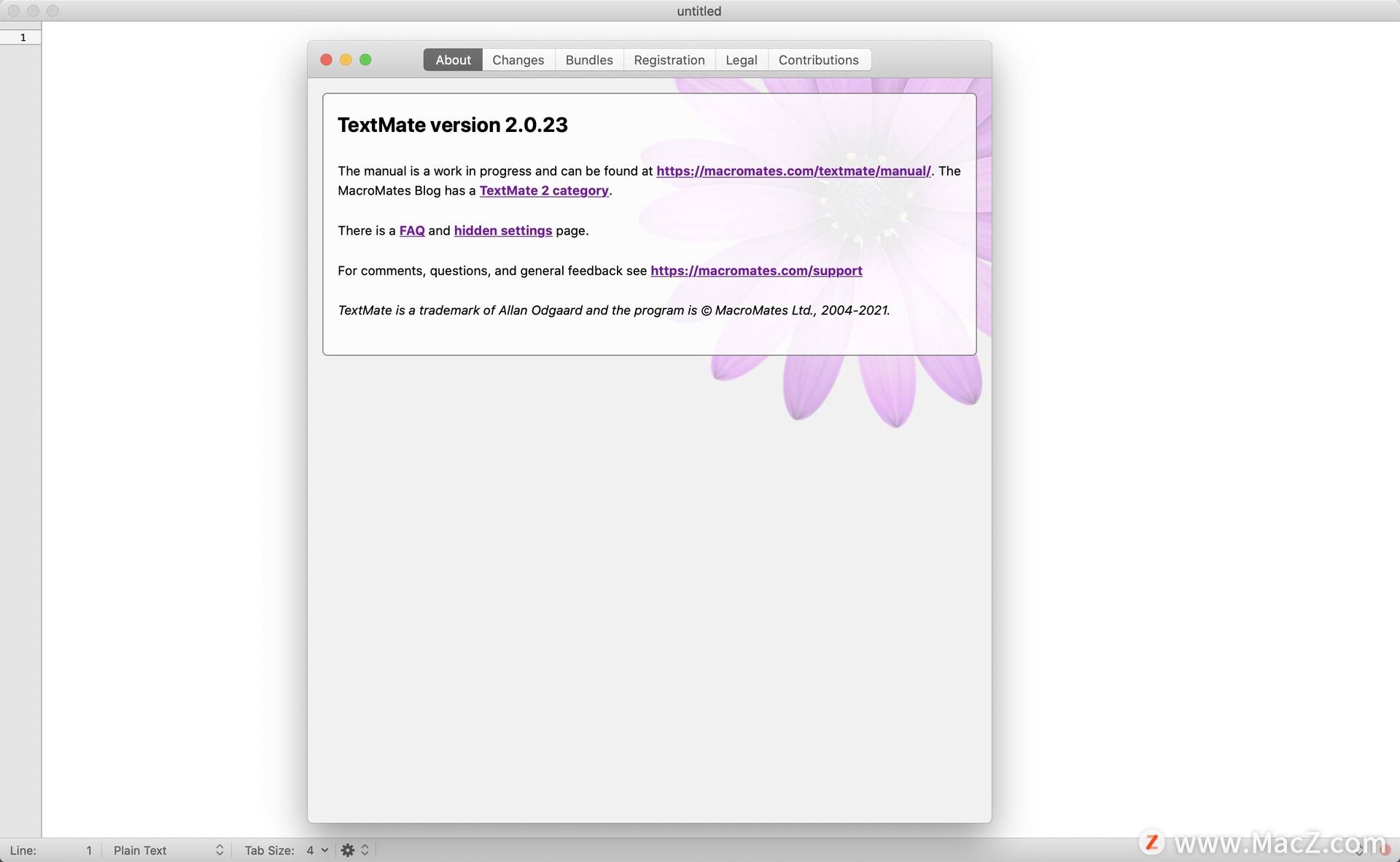Click the "untitled" window title
This screenshot has width=1400, height=862.
699,11
